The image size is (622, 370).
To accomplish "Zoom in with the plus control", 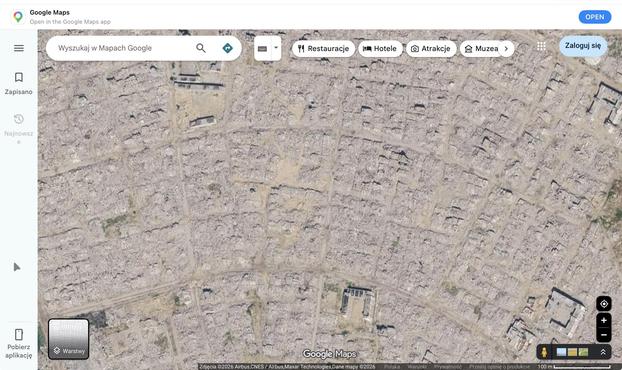I will 604,320.
